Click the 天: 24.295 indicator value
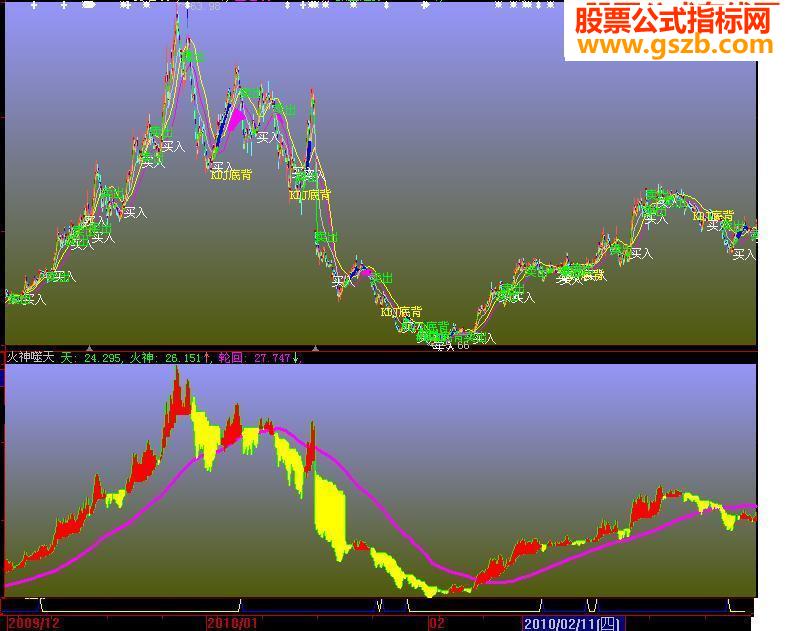Screen dimensions: 792x631 pyautogui.click(x=90, y=358)
